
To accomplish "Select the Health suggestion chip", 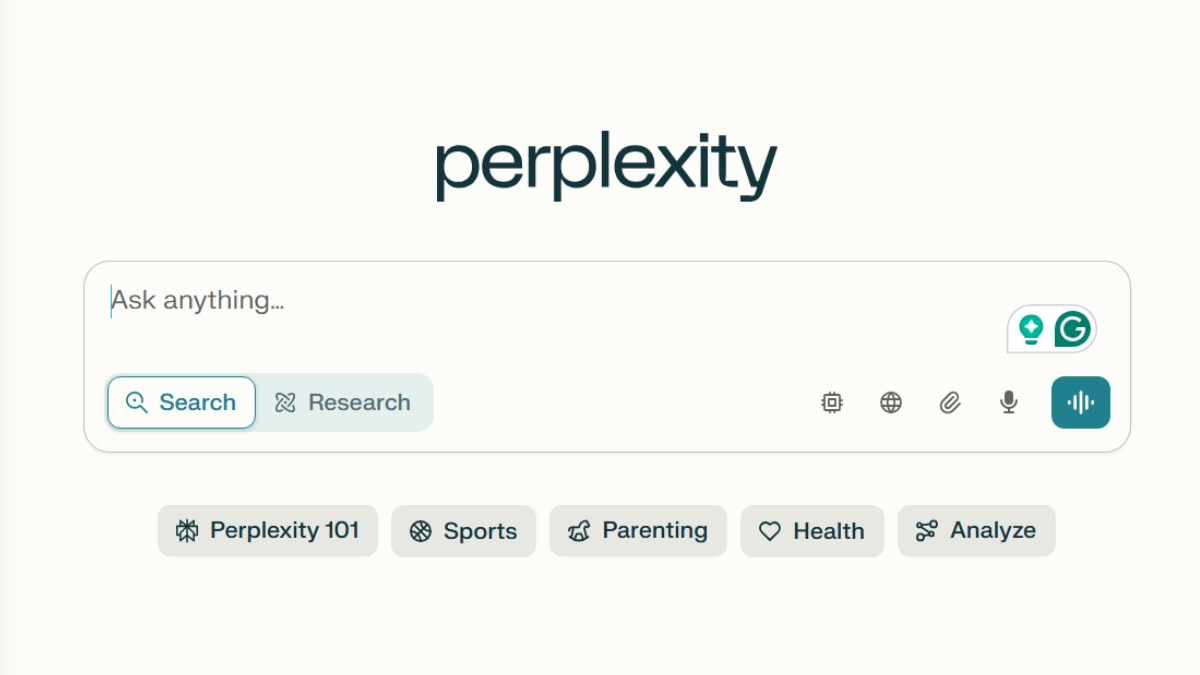I will (x=812, y=531).
